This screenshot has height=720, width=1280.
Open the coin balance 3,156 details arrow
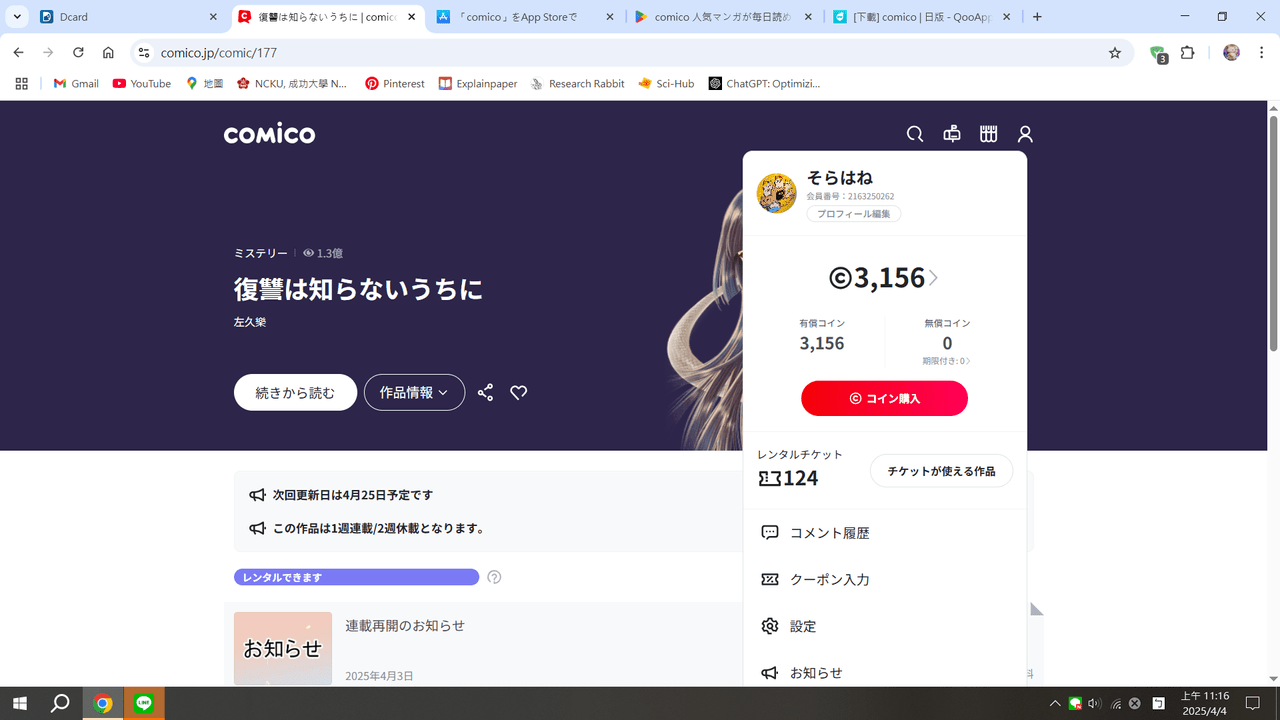933,278
